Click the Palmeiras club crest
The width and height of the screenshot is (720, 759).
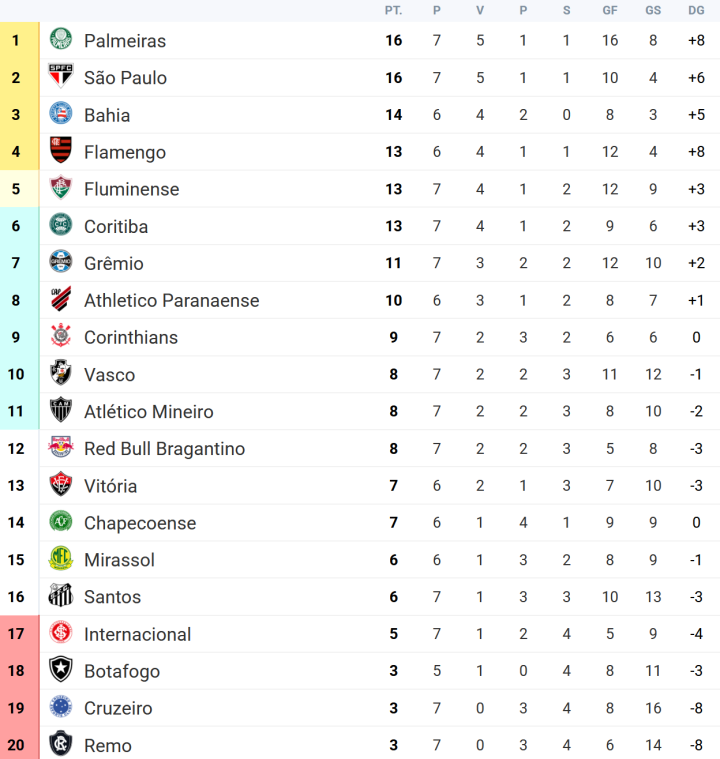[x=61, y=40]
